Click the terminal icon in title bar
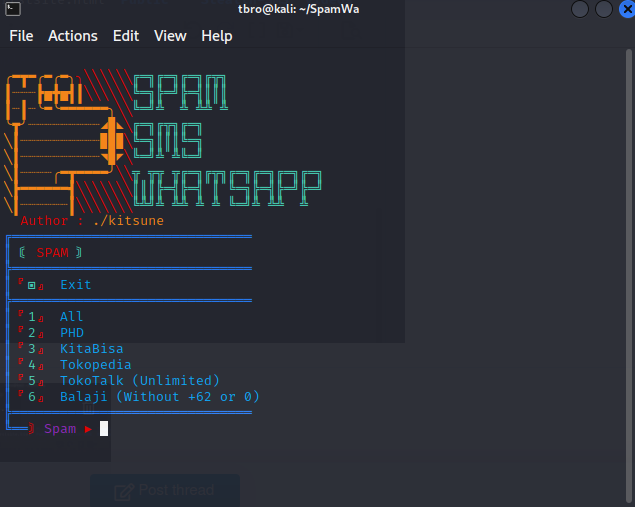The height and width of the screenshot is (507, 635). click(13, 9)
